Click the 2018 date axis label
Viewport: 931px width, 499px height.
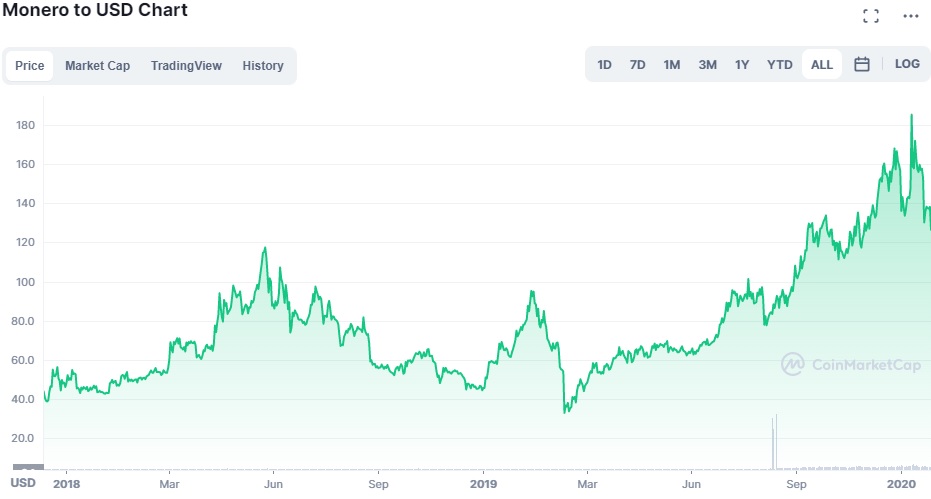coord(66,484)
